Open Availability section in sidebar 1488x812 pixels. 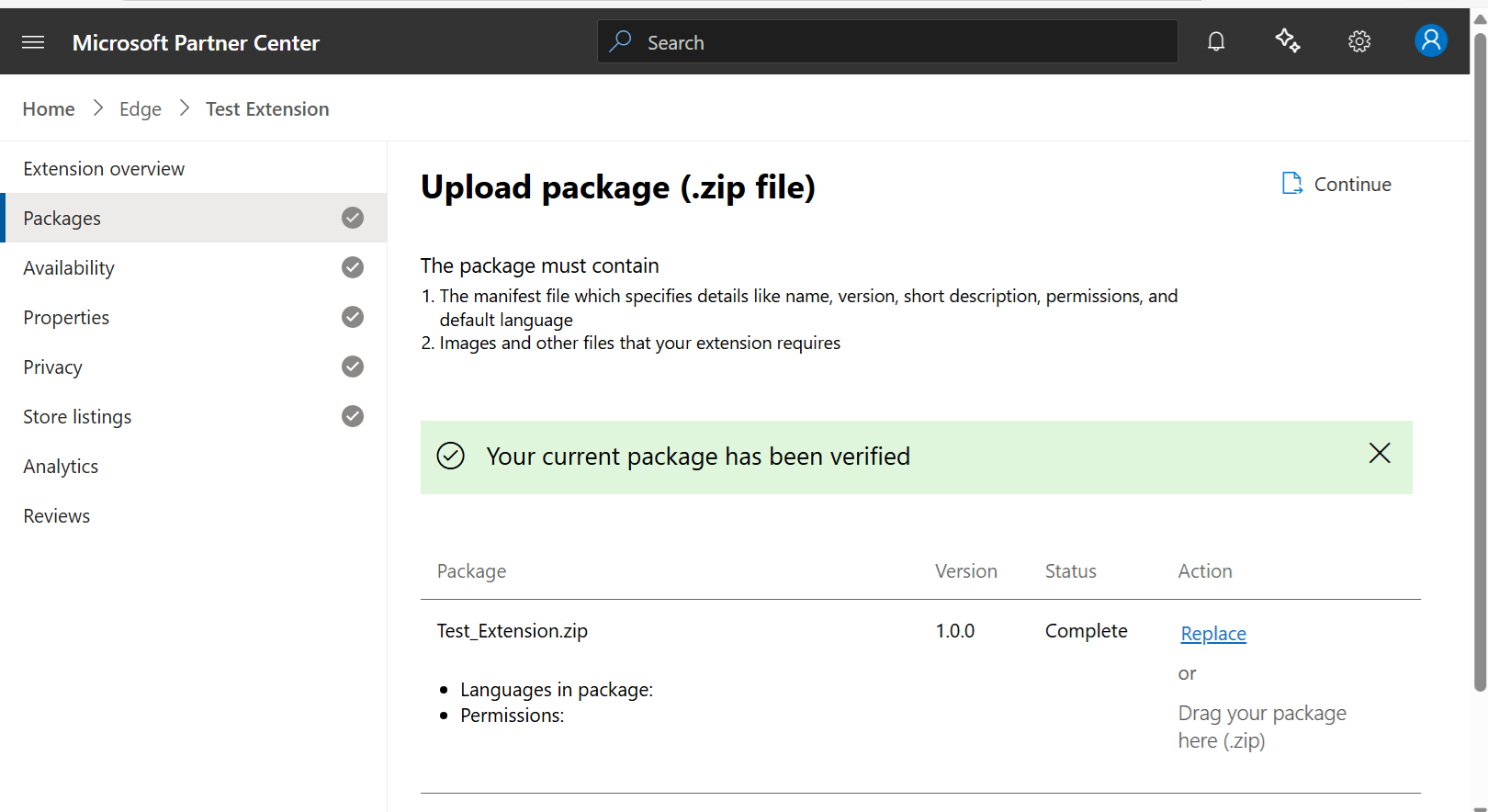coord(194,267)
